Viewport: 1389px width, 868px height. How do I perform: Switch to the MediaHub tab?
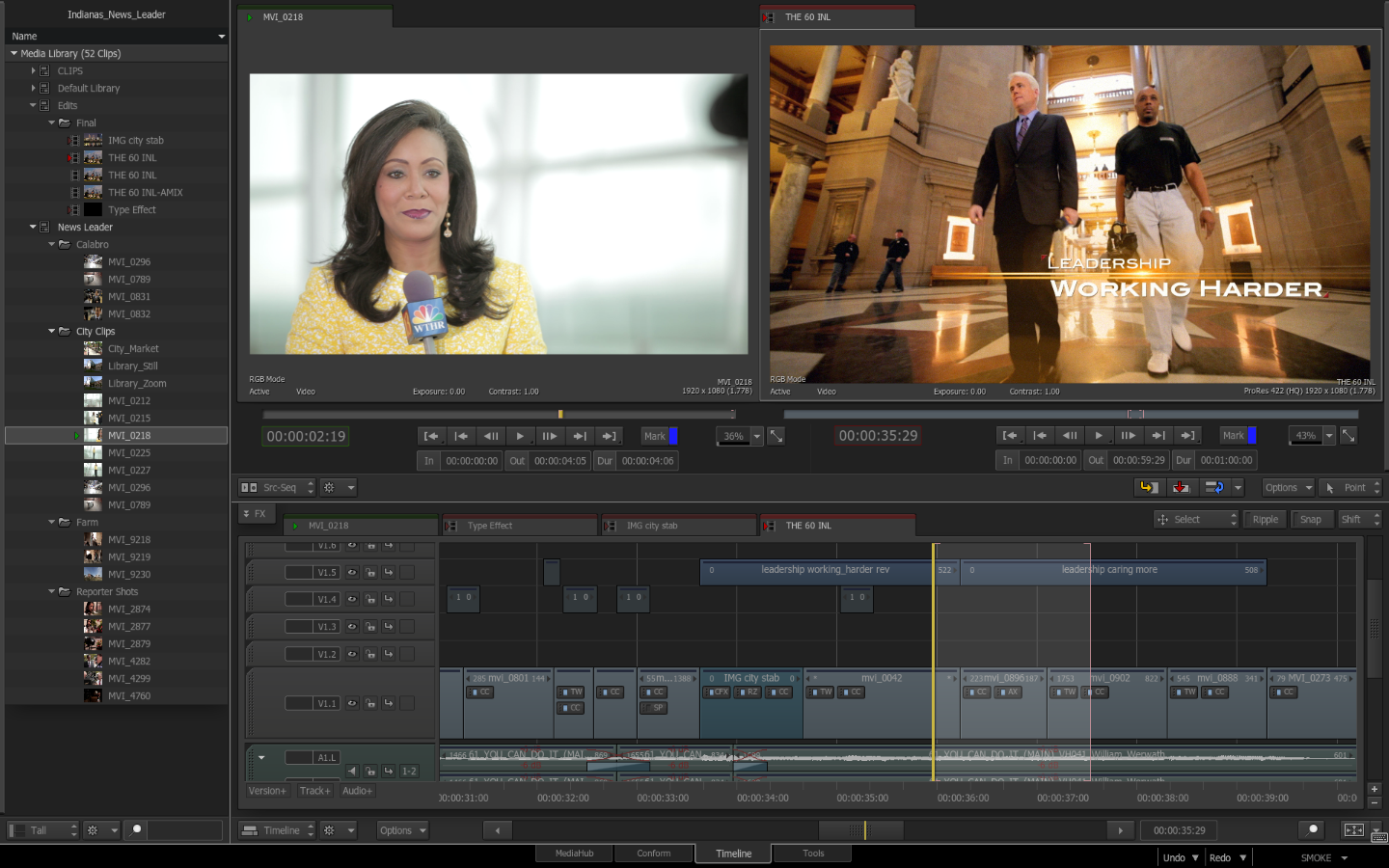(574, 854)
